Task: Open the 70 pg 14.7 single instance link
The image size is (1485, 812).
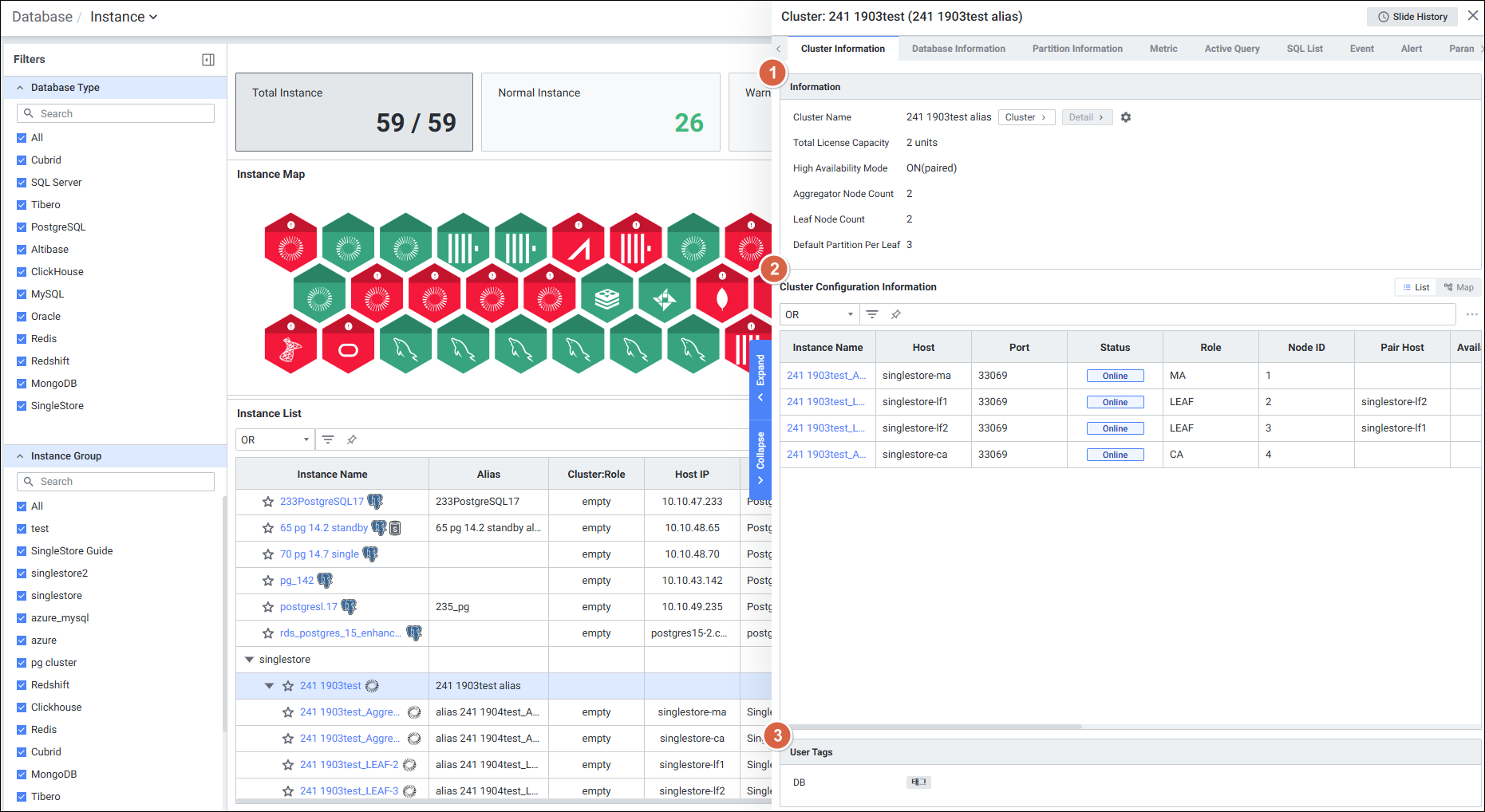Action: [319, 554]
